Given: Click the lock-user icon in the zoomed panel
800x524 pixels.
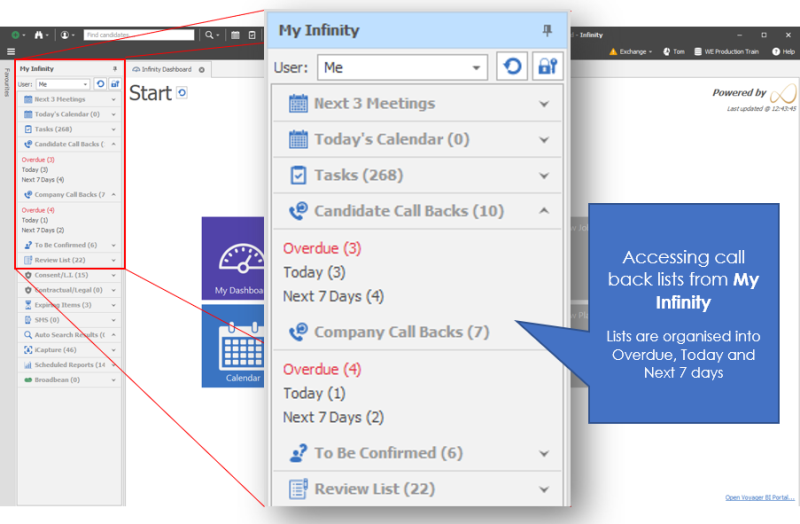Looking at the screenshot, I should pos(547,68).
